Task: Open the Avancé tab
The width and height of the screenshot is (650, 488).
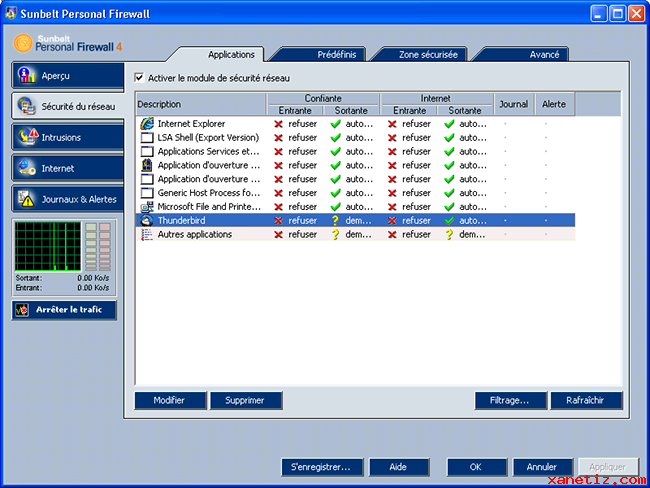Action: (544, 54)
